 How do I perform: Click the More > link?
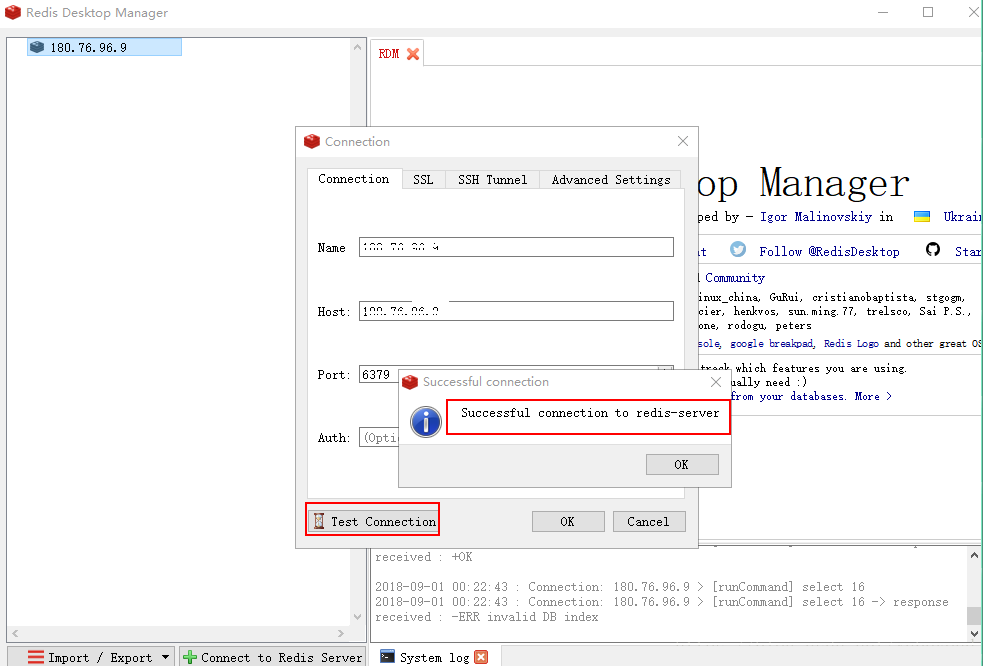point(873,396)
